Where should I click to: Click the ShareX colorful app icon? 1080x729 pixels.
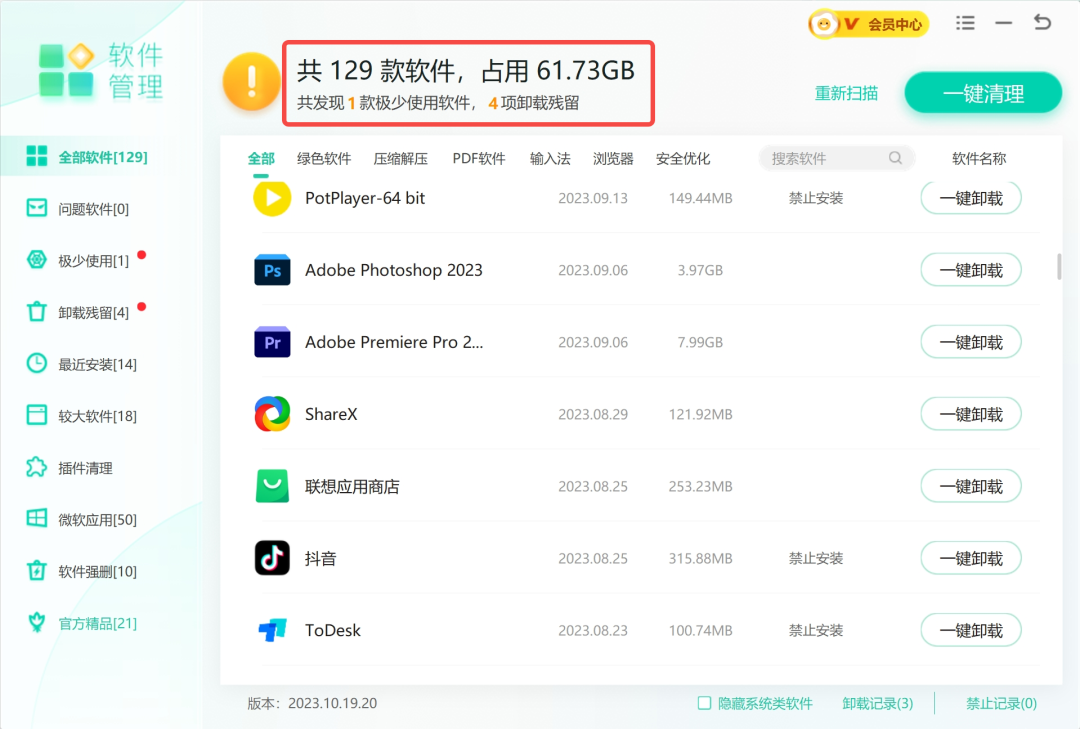(272, 414)
